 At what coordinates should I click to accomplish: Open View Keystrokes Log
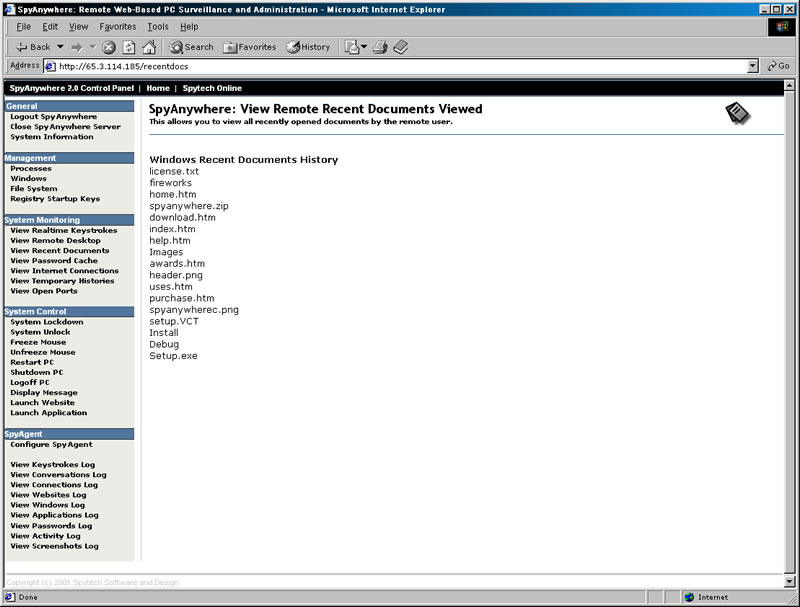click(x=53, y=465)
